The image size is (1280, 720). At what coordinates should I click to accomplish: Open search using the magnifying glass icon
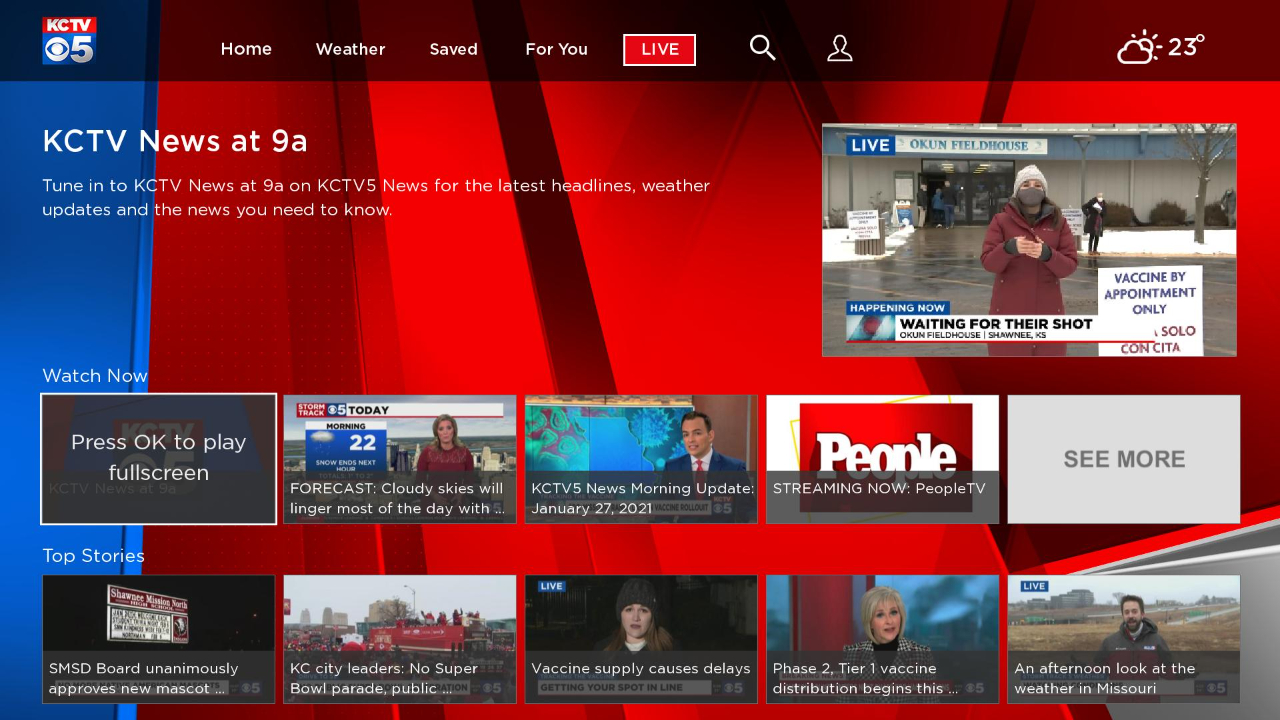click(762, 48)
